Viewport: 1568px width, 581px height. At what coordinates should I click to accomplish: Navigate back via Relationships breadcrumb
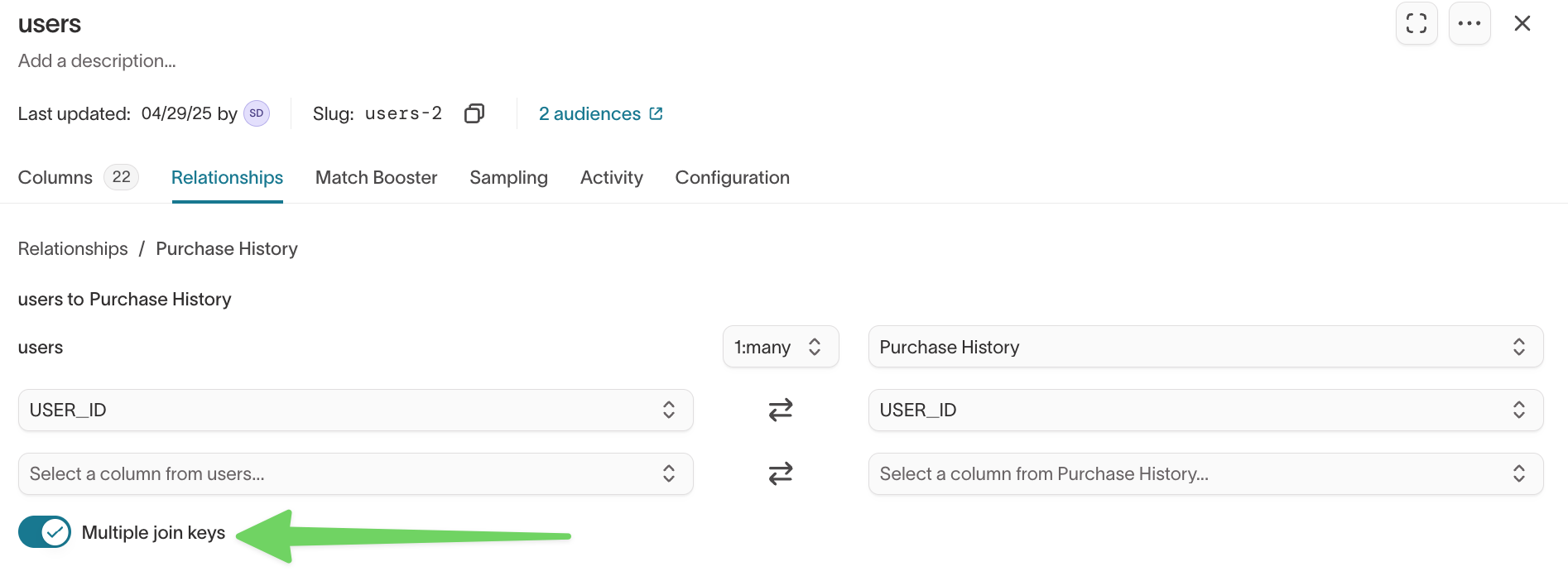73,248
